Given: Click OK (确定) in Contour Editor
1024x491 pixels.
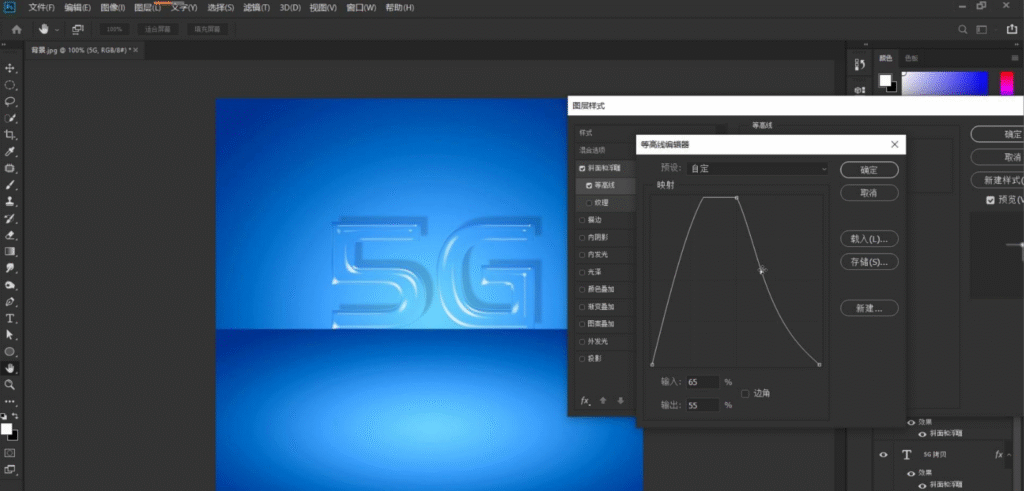Looking at the screenshot, I should pos(869,170).
